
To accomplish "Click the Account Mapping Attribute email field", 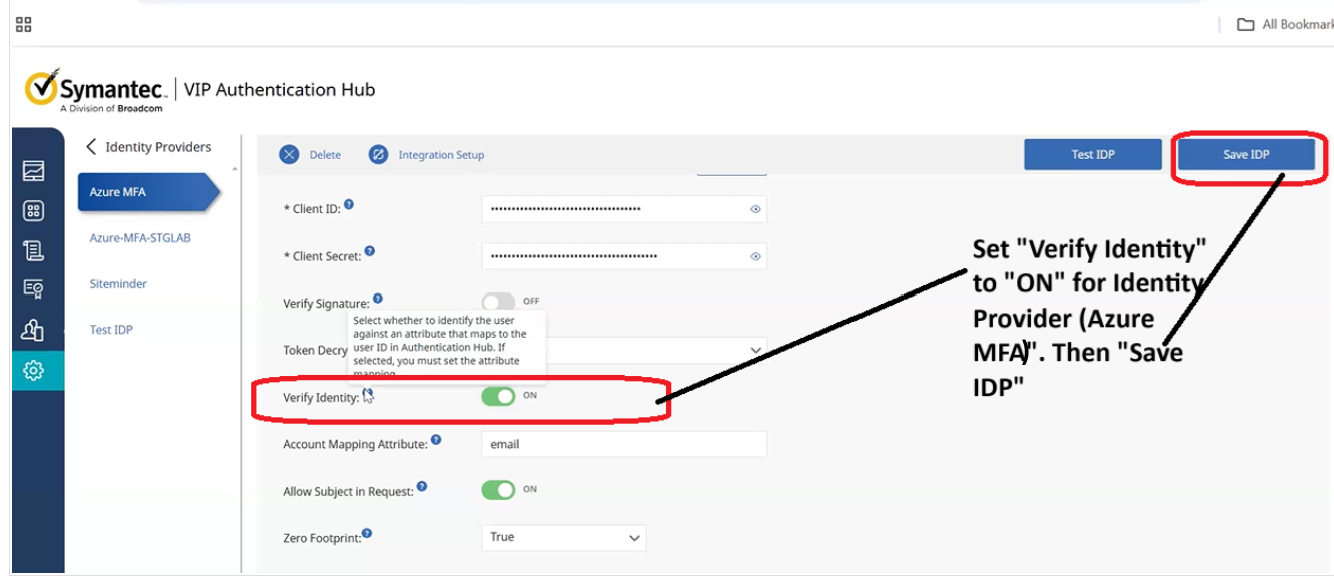I will click(624, 445).
